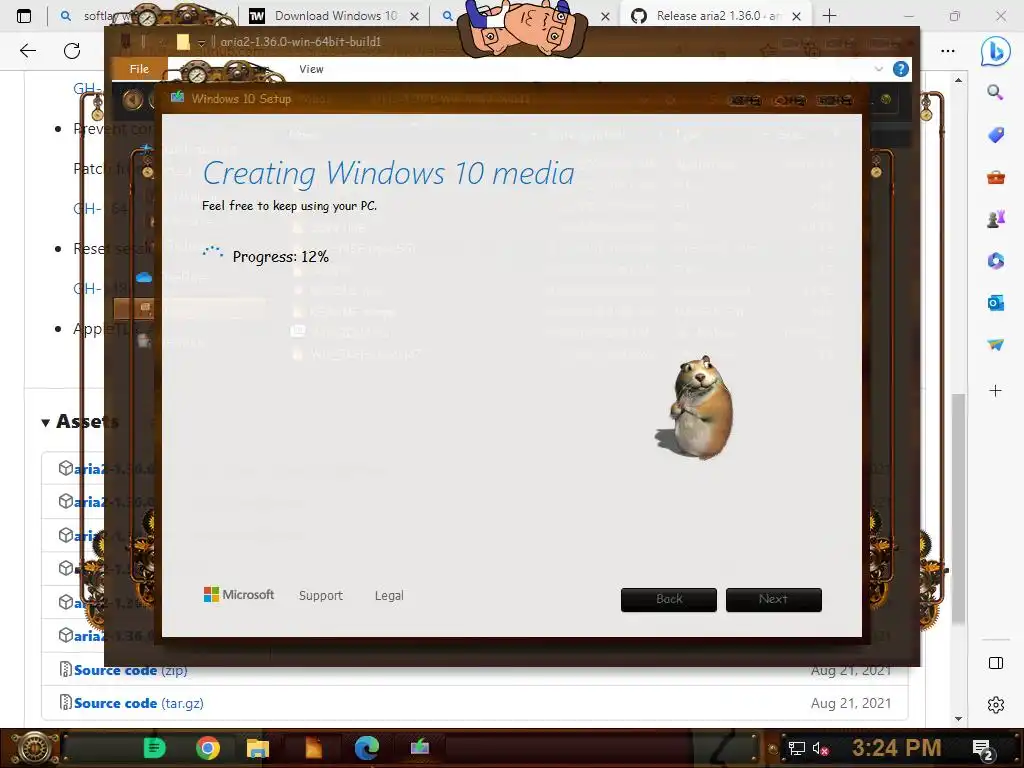Click Source code tar.gz file icon
Screen dimensions: 1024x768
coord(65,703)
